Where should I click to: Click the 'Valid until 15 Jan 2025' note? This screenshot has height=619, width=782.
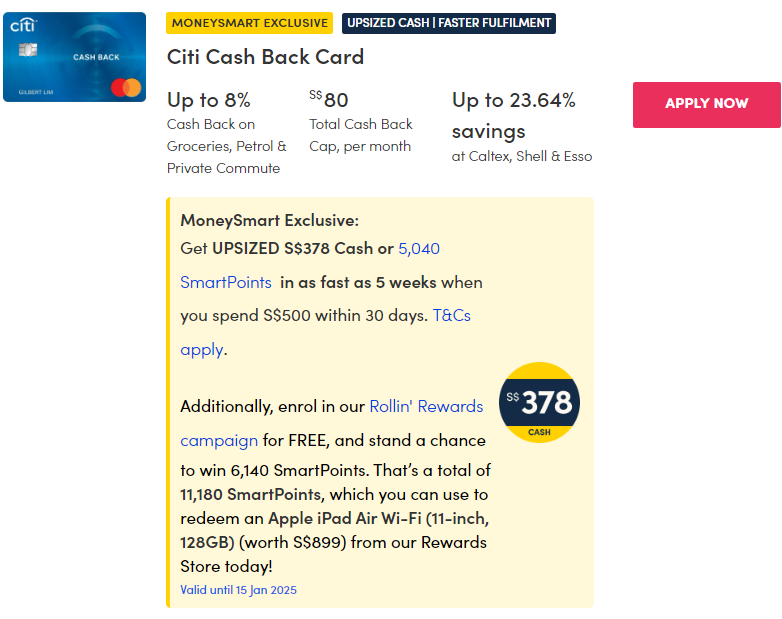[x=238, y=590]
